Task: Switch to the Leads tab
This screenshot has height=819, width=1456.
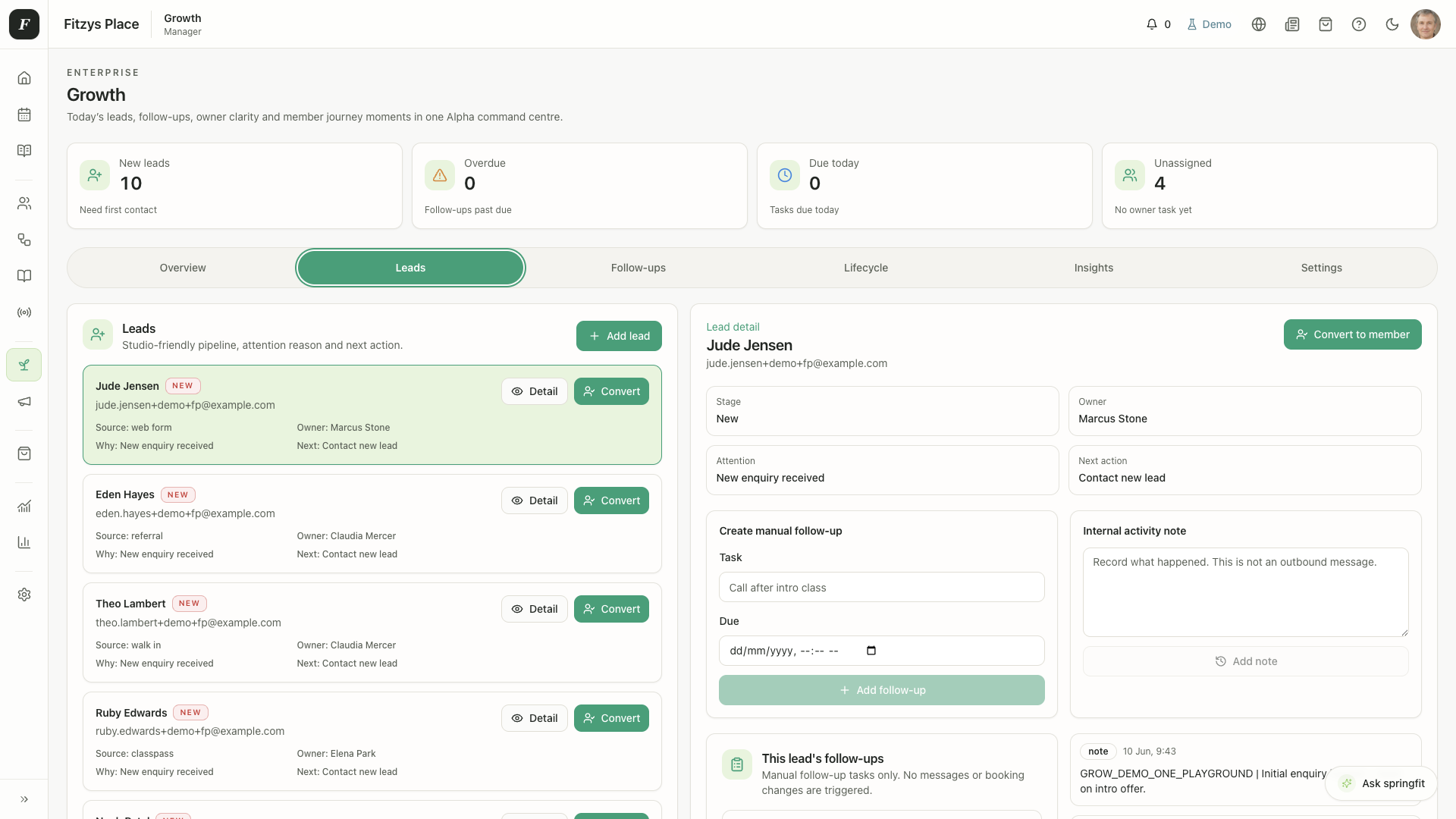Action: pyautogui.click(x=410, y=268)
